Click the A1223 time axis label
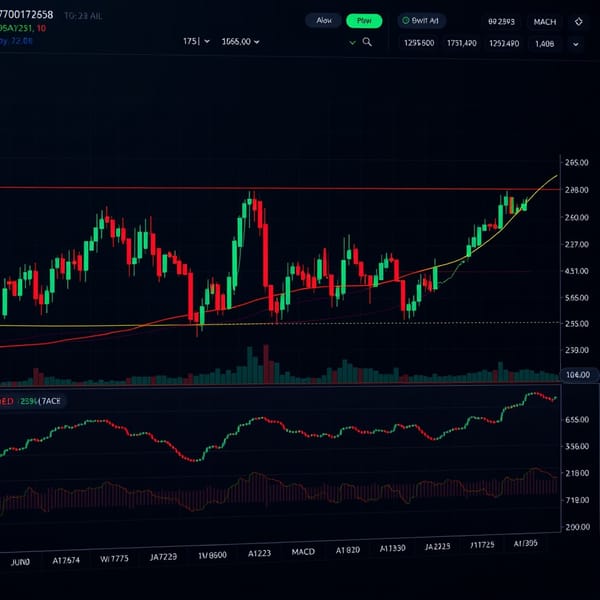Viewport: 600px width, 600px height. coord(259,553)
